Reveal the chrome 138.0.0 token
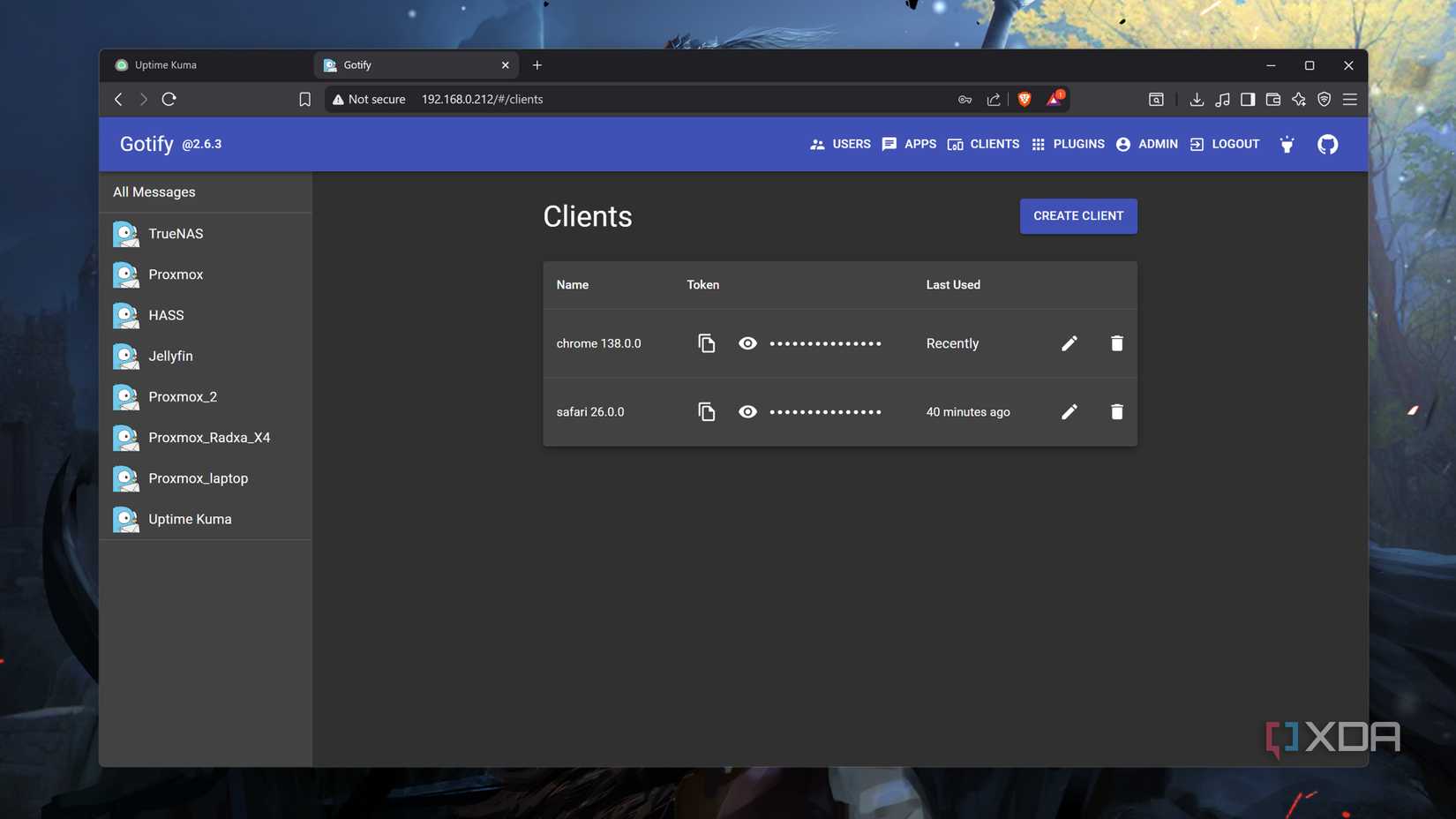The width and height of the screenshot is (1456, 819). (747, 343)
